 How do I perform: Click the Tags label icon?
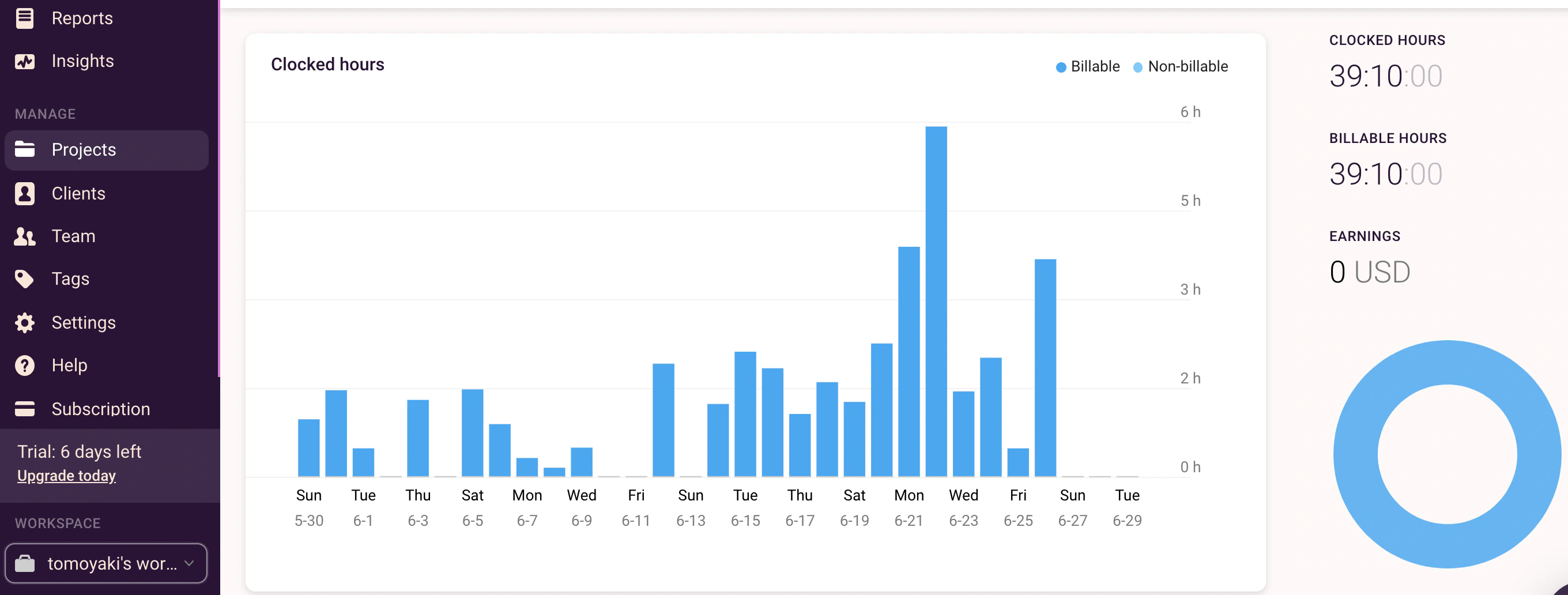pyautogui.click(x=24, y=279)
